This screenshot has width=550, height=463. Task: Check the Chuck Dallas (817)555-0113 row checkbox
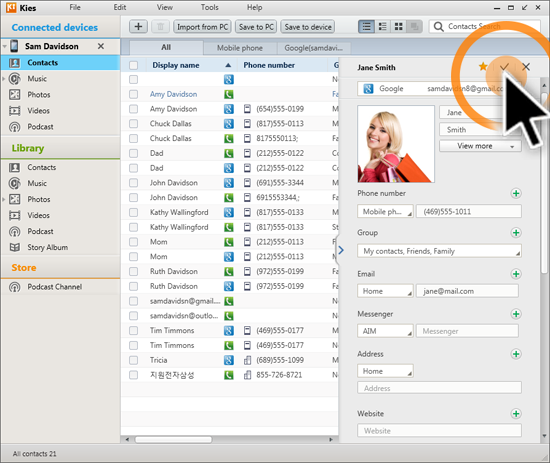[x=133, y=123]
